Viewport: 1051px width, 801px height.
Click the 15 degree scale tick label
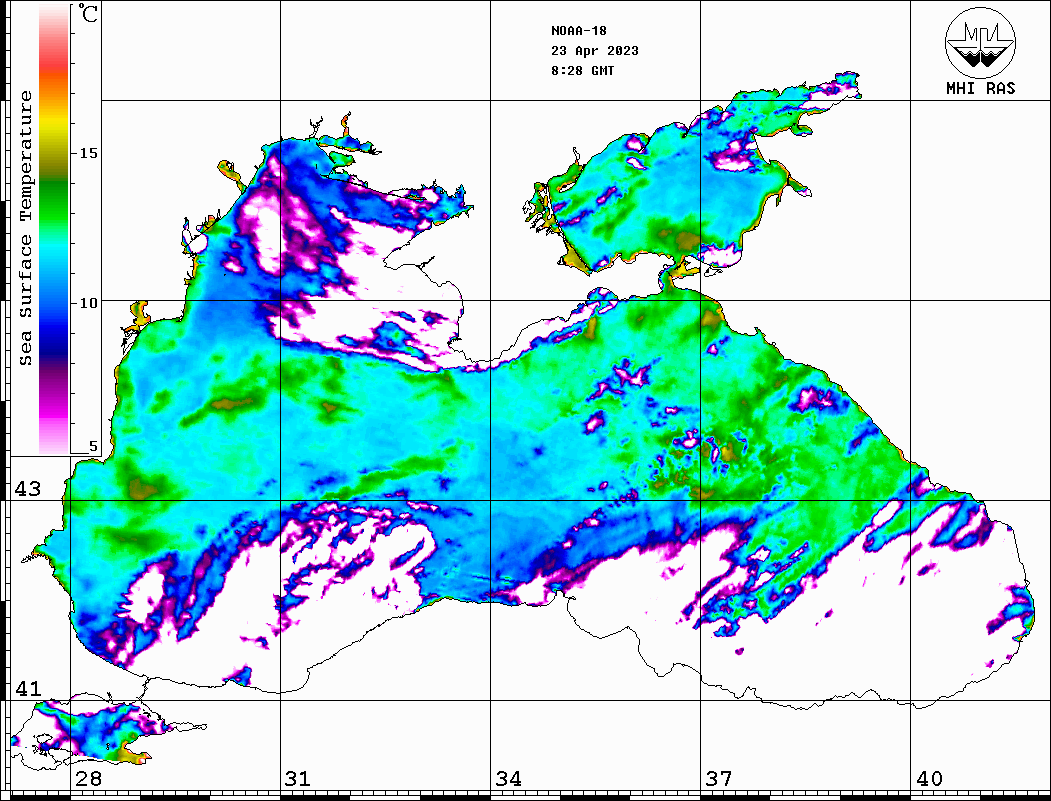(x=88, y=153)
